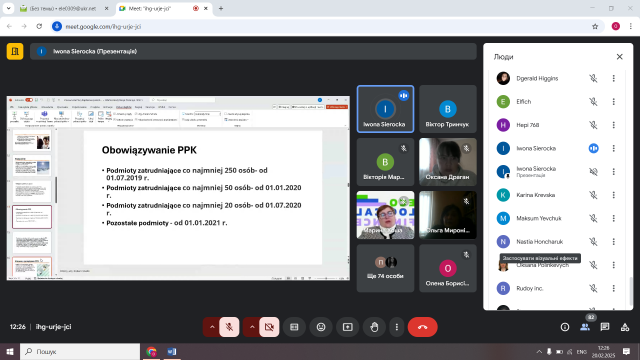Turn on captions button
Viewport: 640px width, 360px height.
point(294,327)
